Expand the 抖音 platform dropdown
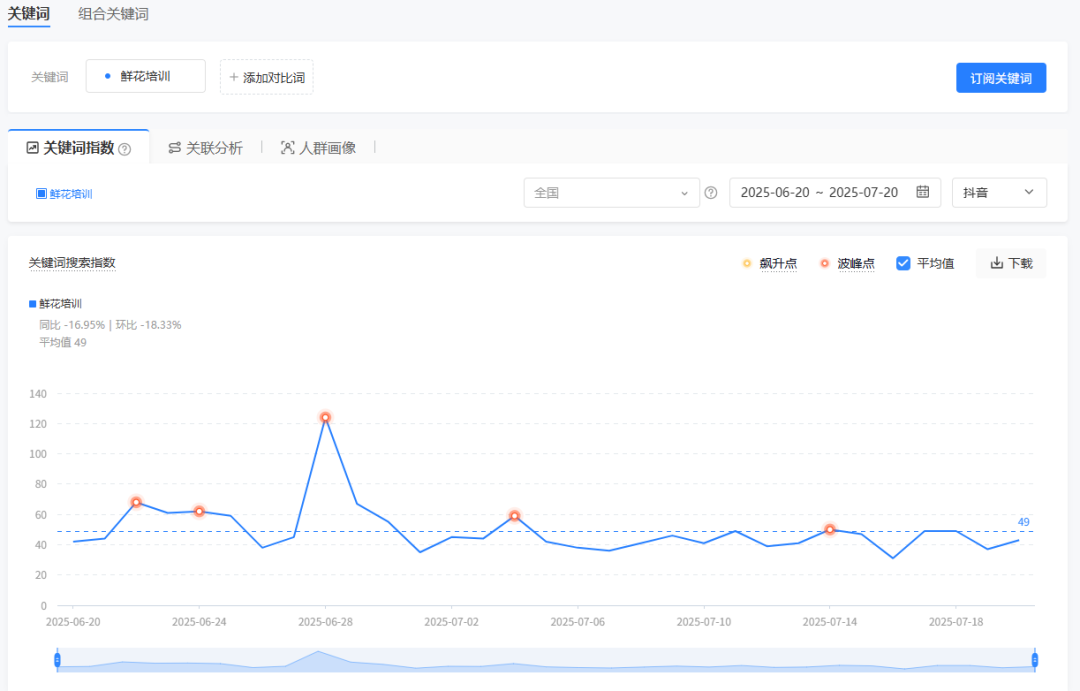The image size is (1080, 691). click(x=999, y=192)
